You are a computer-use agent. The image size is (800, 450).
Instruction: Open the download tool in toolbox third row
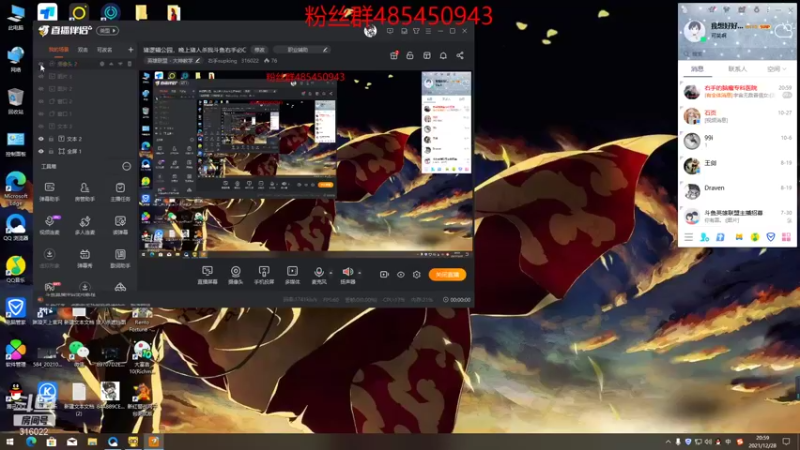[49, 258]
